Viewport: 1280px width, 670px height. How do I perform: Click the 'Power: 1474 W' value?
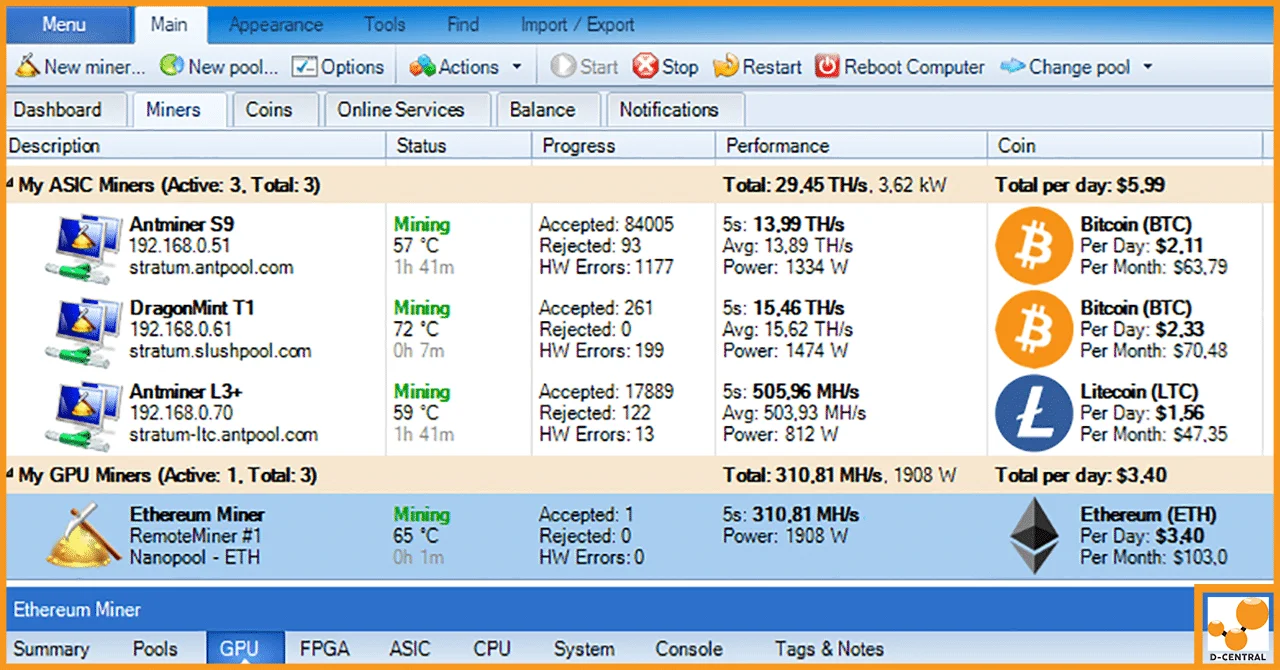785,351
